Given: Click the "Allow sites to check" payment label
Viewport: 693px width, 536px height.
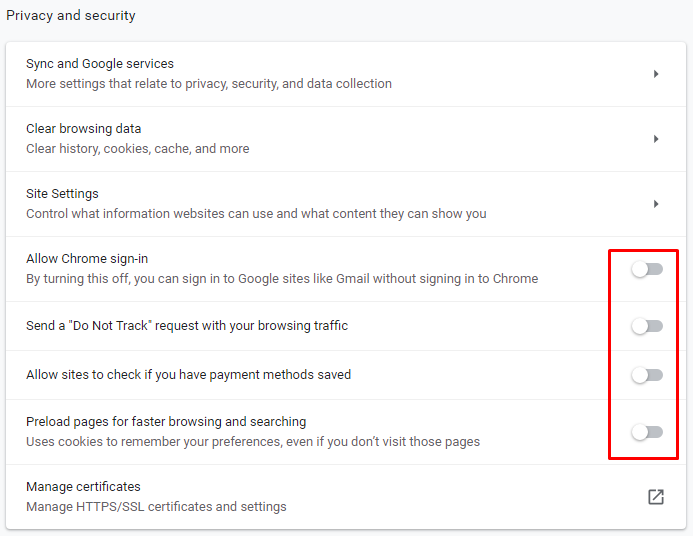Looking at the screenshot, I should pyautogui.click(x=188, y=375).
